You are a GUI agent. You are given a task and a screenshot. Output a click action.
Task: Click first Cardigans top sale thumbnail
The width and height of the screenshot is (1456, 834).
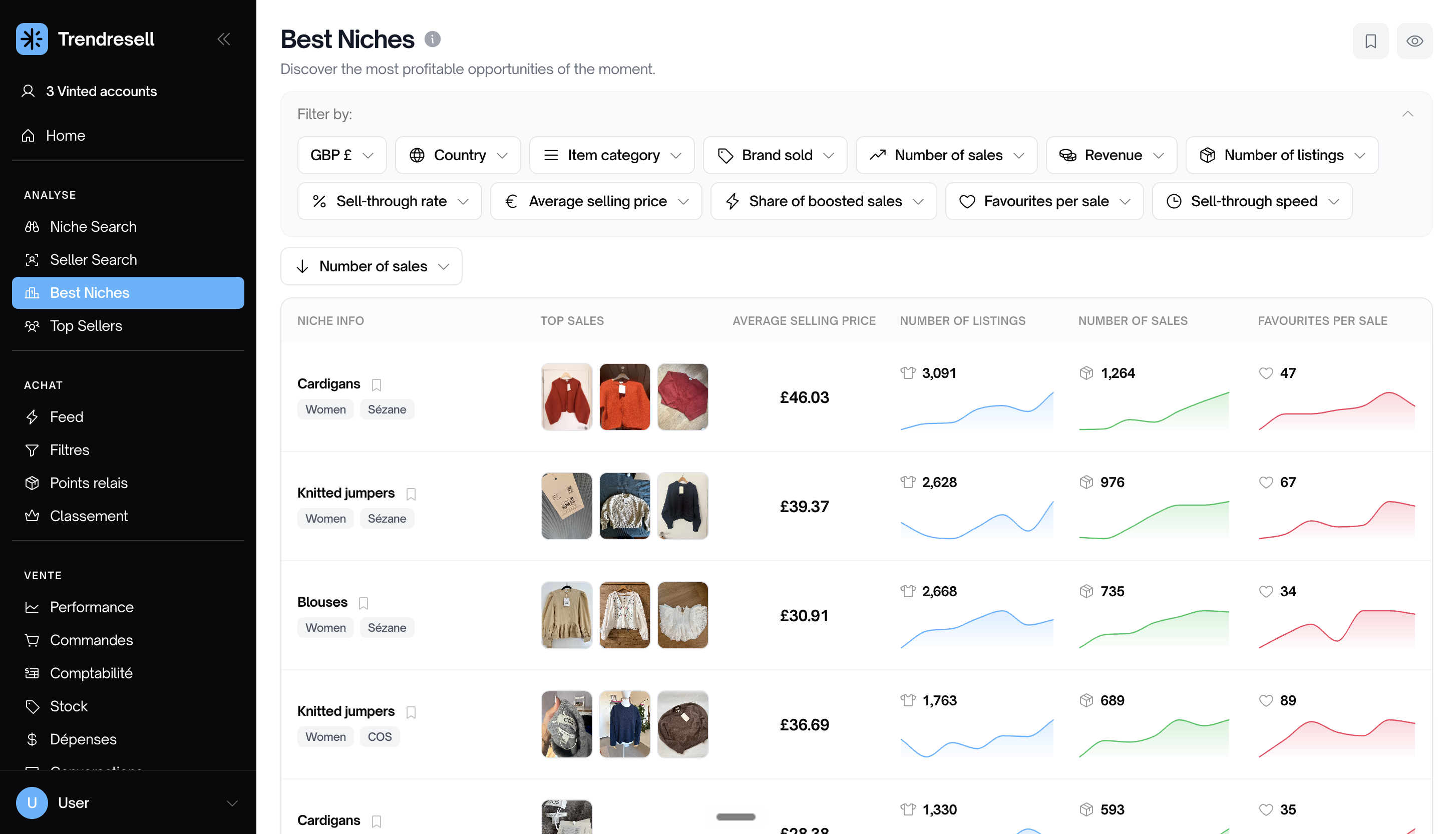click(566, 397)
